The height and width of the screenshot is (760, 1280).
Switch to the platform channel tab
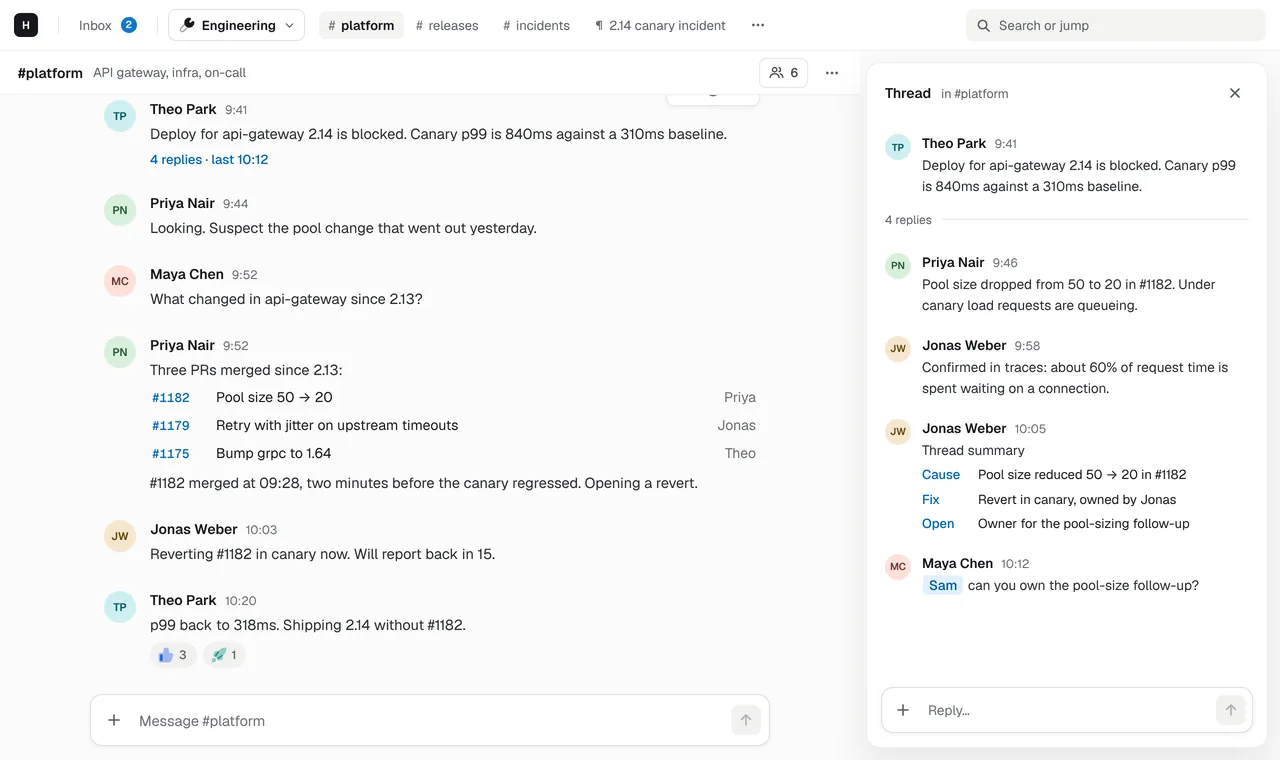click(361, 25)
